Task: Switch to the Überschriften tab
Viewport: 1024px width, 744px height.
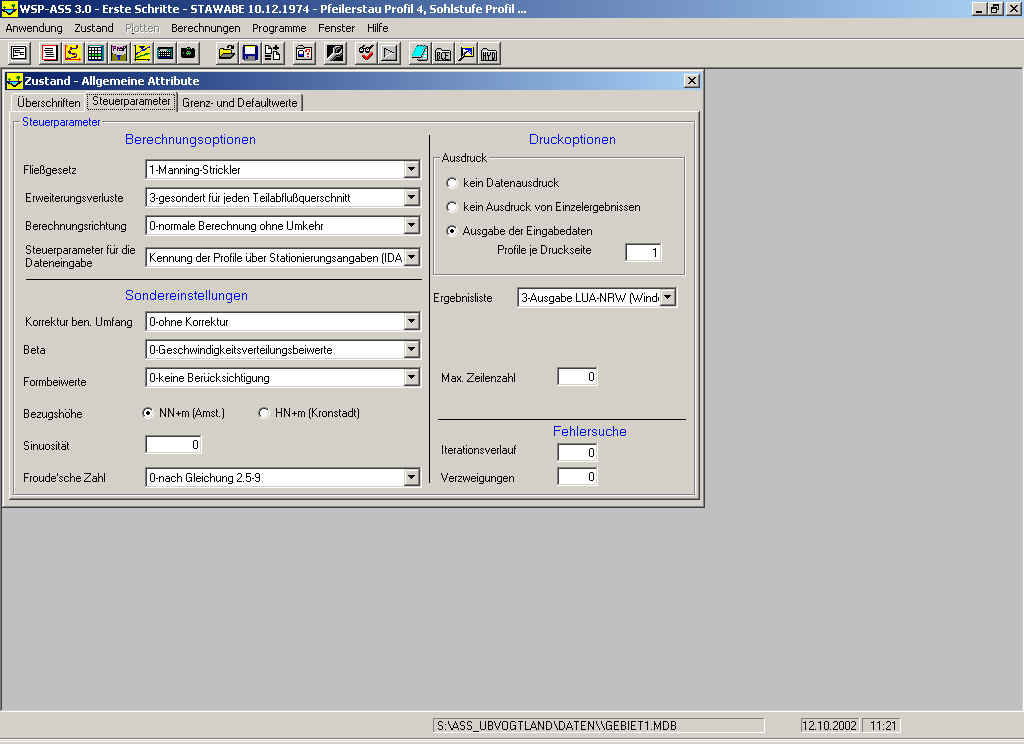Action: click(49, 103)
